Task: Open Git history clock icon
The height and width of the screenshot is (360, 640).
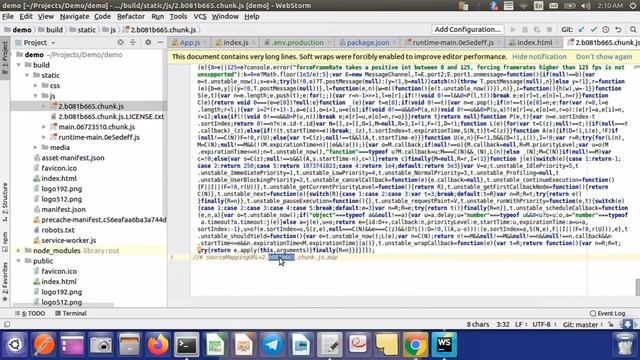Action: click(606, 29)
